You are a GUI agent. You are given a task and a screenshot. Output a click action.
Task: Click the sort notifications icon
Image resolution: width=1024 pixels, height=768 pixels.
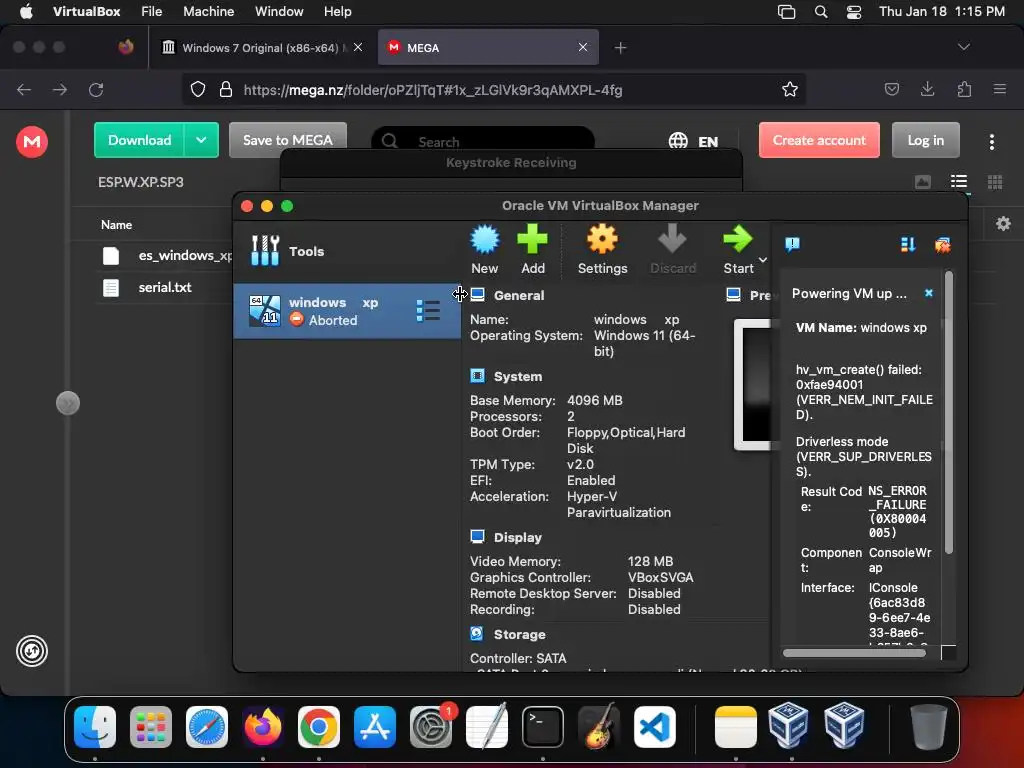(908, 244)
